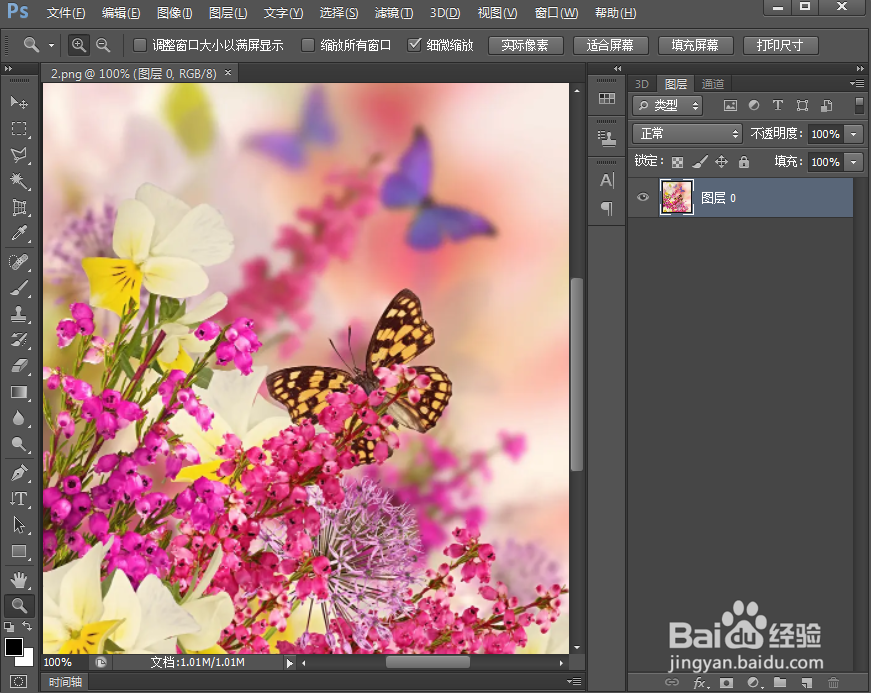The image size is (871, 693).
Task: Click the swap foreground/background colors icon
Action: click(27, 626)
